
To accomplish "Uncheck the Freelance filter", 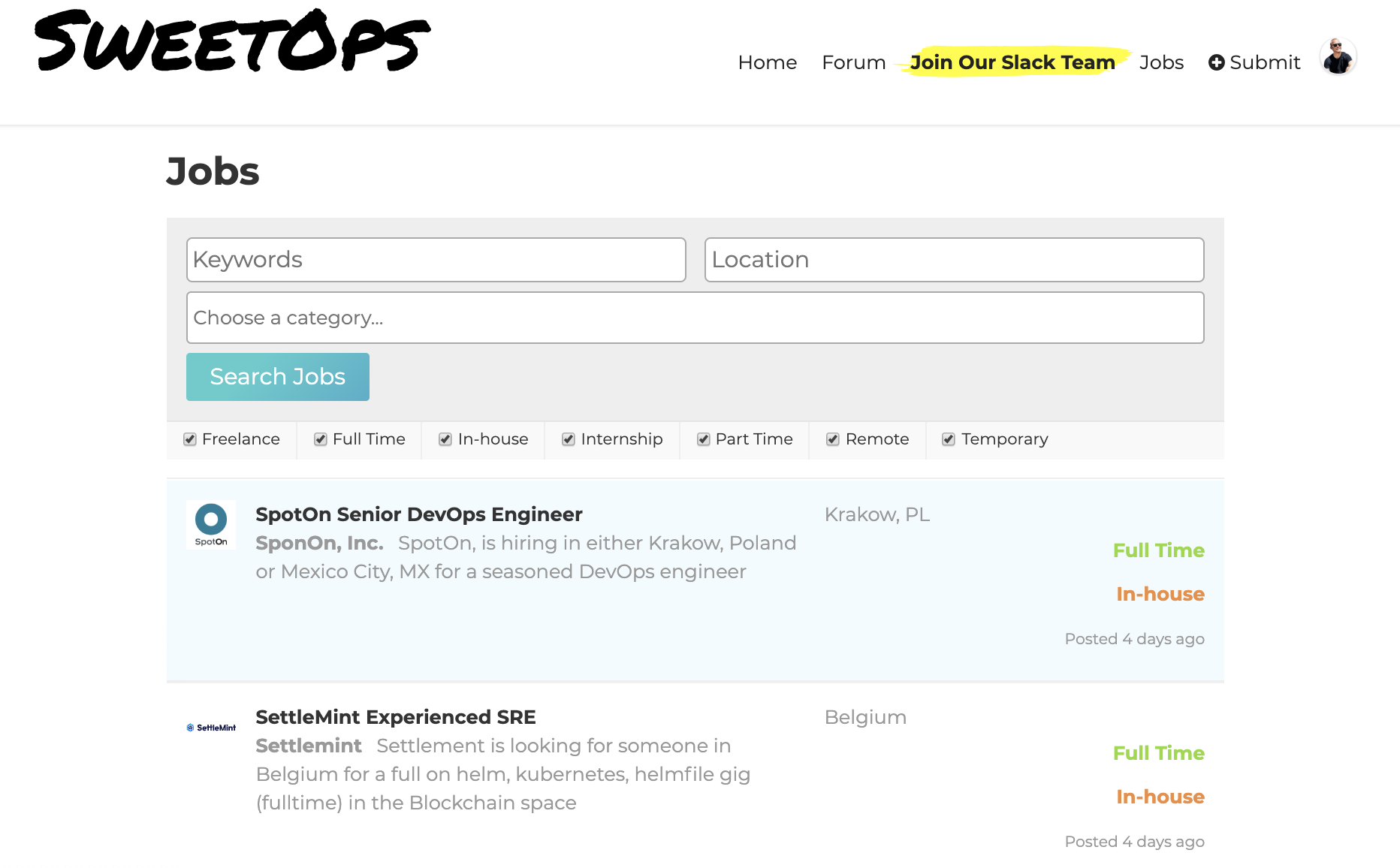I will point(190,439).
